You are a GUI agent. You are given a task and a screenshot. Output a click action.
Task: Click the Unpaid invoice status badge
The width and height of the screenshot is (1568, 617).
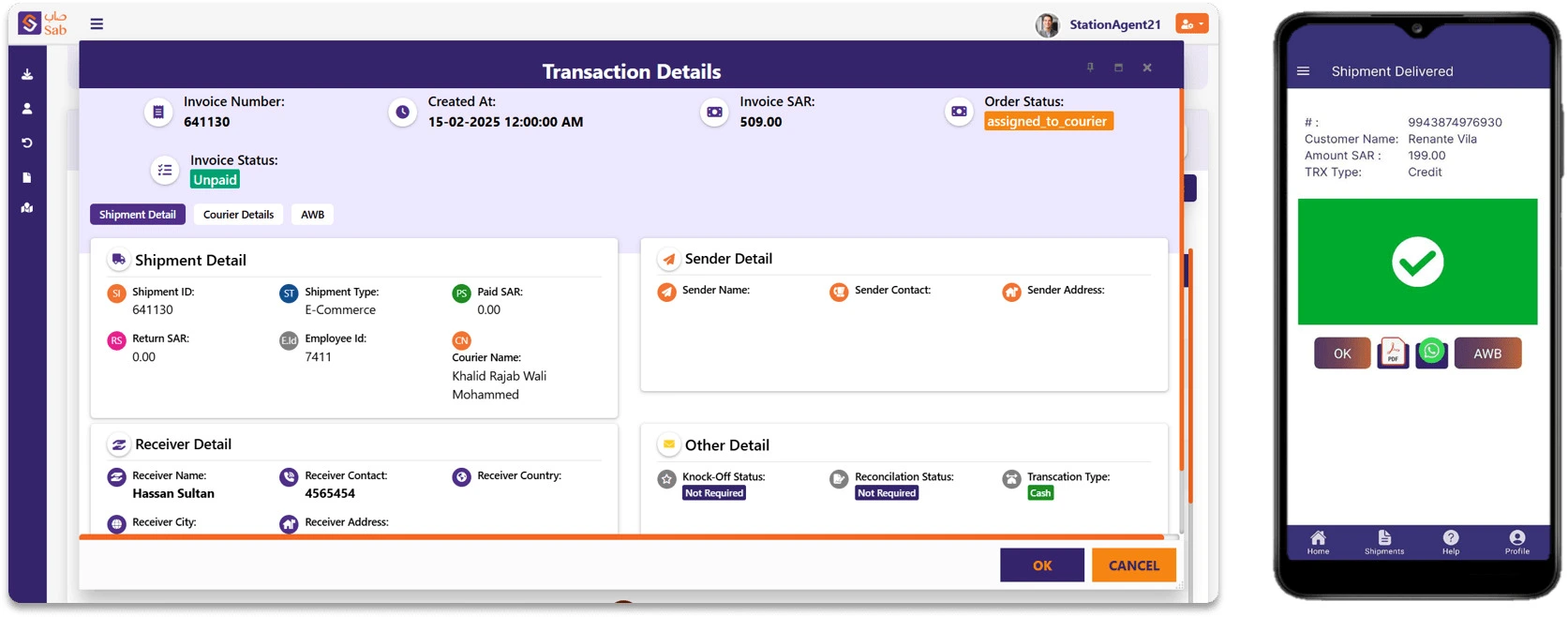click(216, 180)
